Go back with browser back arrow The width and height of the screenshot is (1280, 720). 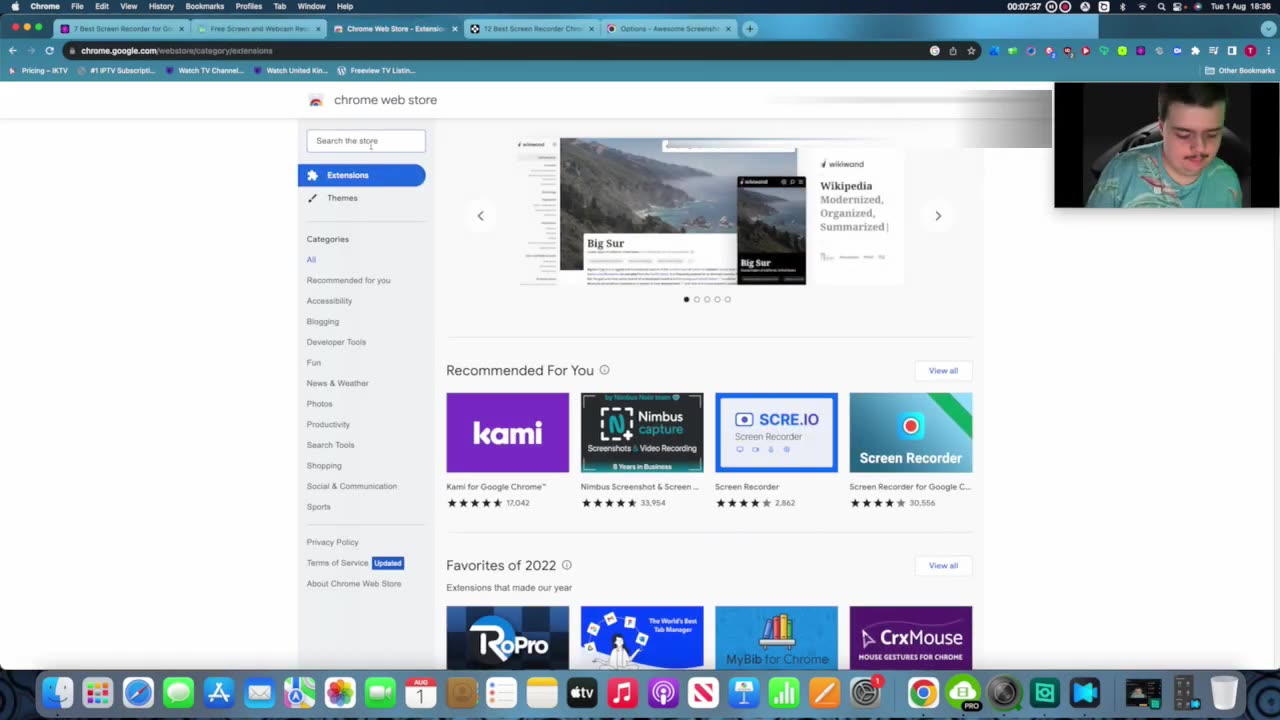tap(12, 50)
